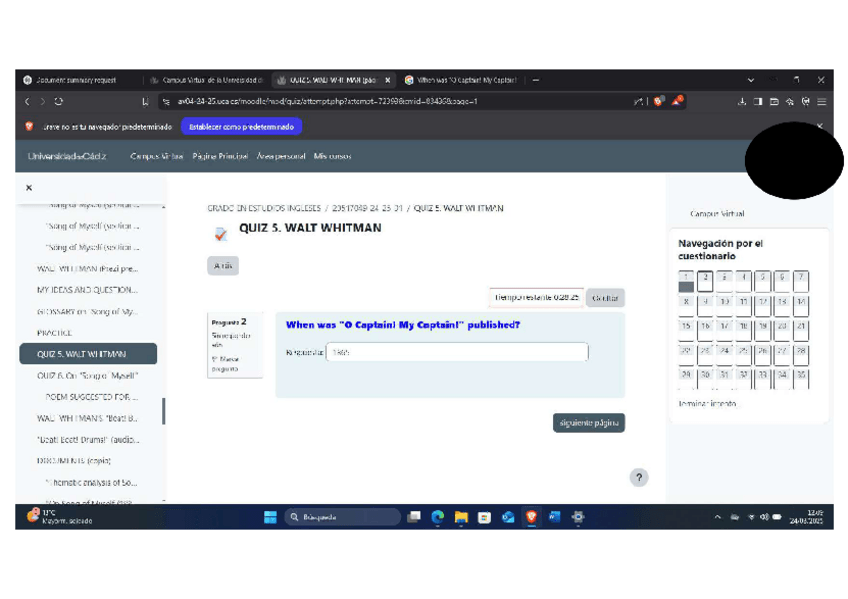This screenshot has height=599, width=848.
Task: Open the Windows Start button
Action: [270, 517]
